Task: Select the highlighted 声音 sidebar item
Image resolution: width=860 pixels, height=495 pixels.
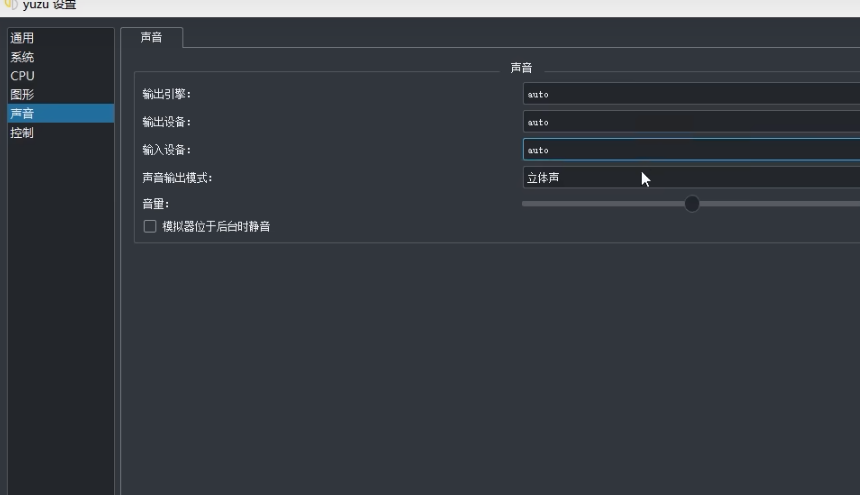Action: pyautogui.click(x=22, y=114)
